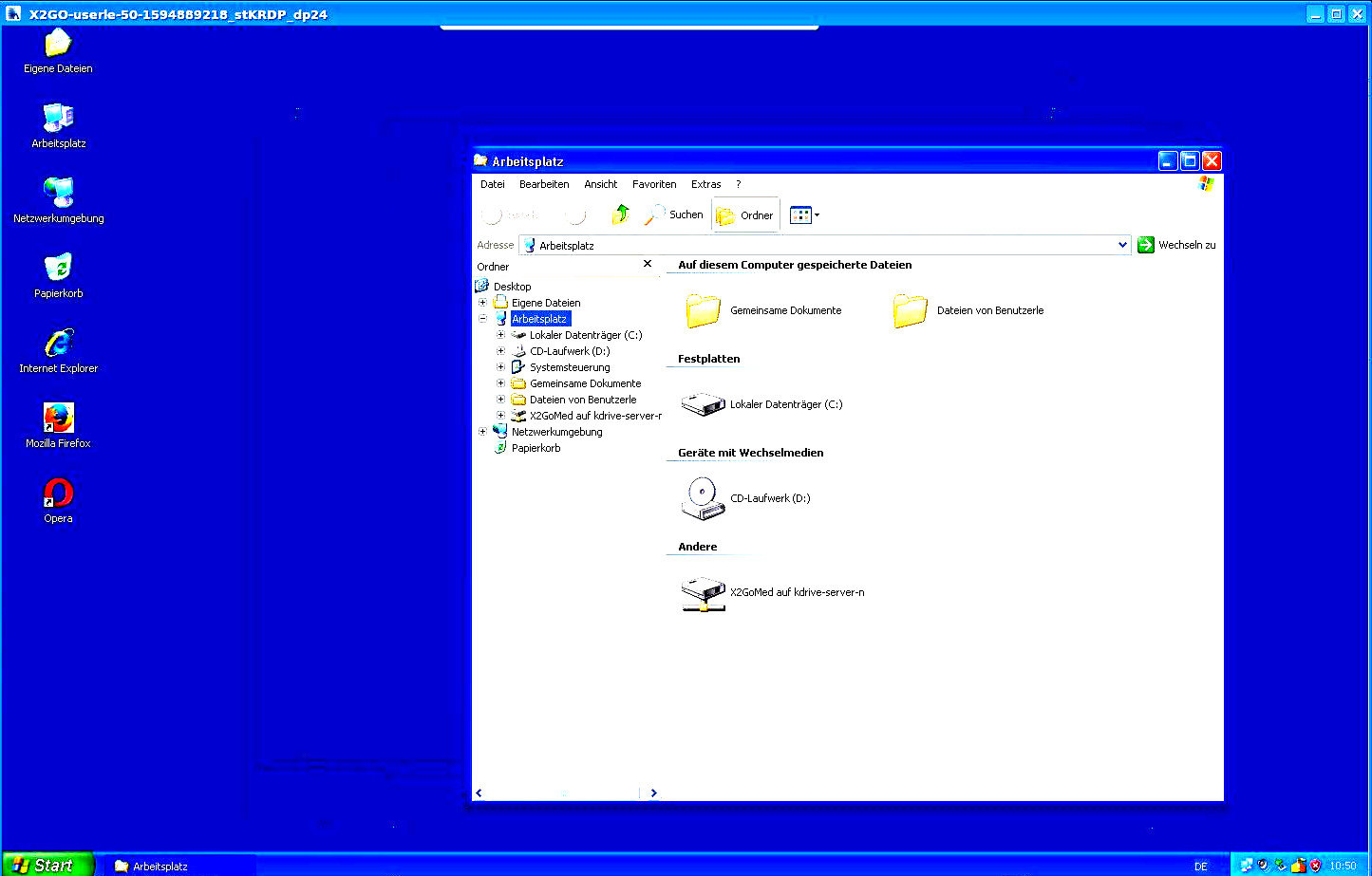Open the Ansicht menu
This screenshot has height=876, width=1372.
point(600,184)
